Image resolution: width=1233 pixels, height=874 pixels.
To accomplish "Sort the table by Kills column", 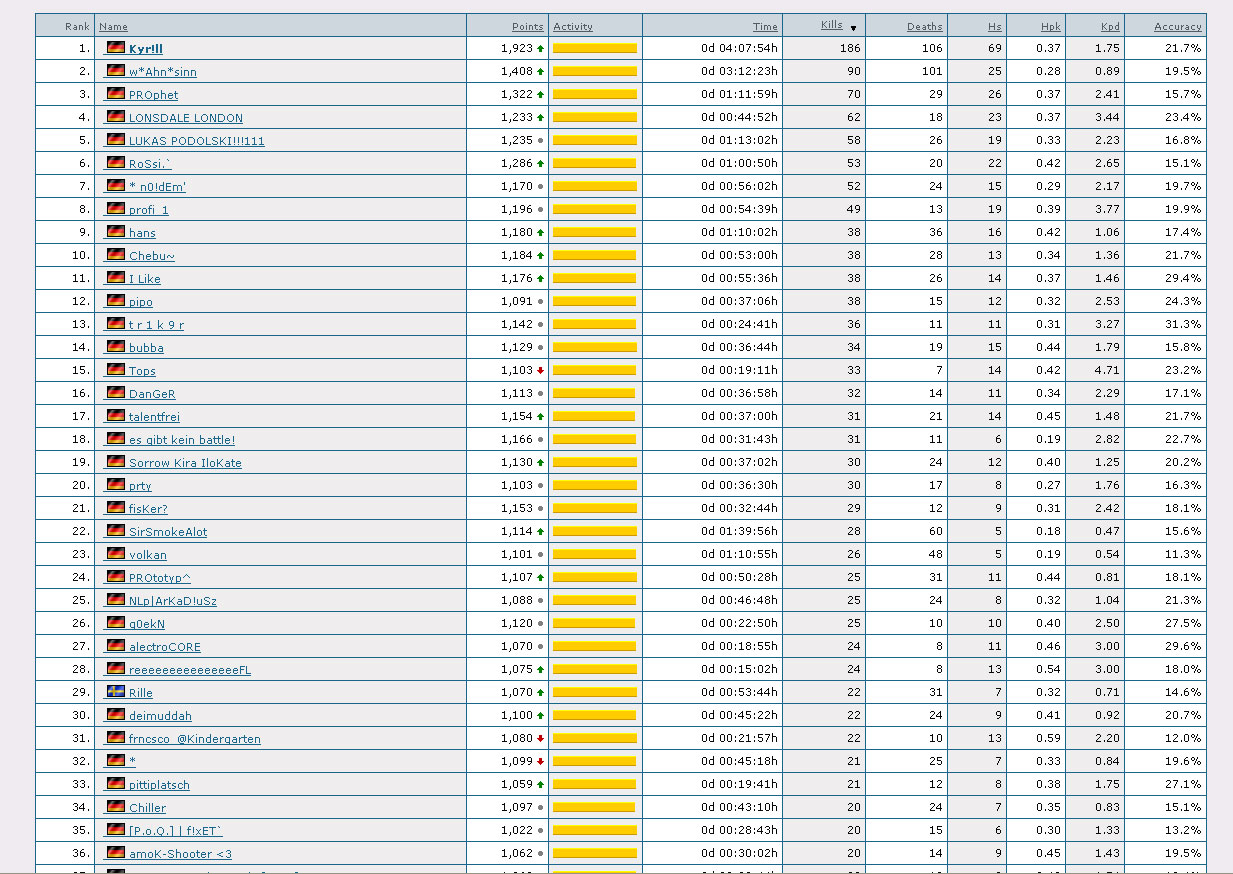I will (831, 26).
